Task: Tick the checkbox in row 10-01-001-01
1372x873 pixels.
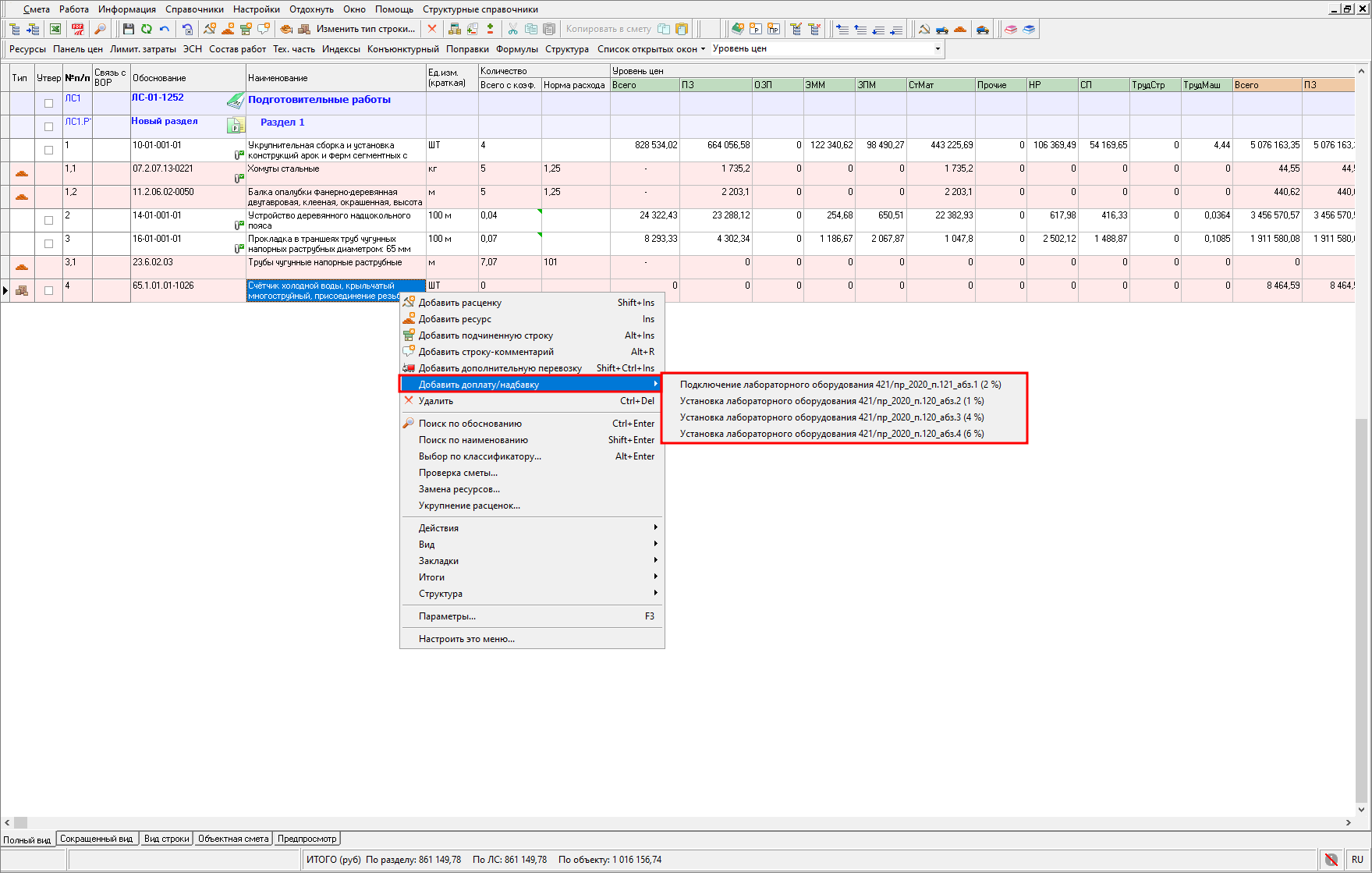Action: coord(48,150)
